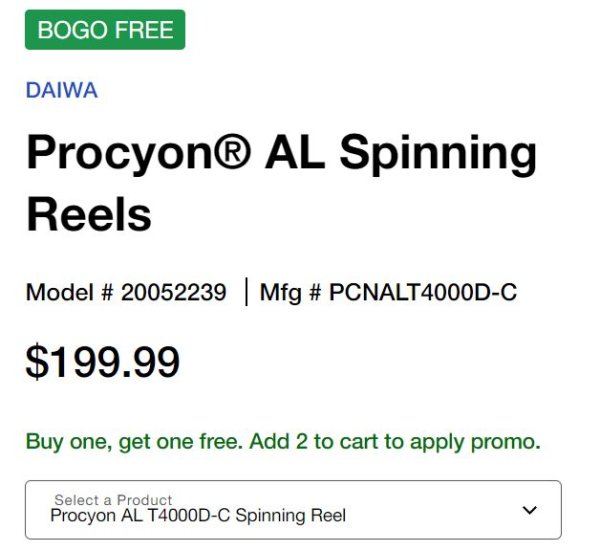Click the registered trademark symbol after Procyon
This screenshot has height=551, width=600.
(233, 151)
